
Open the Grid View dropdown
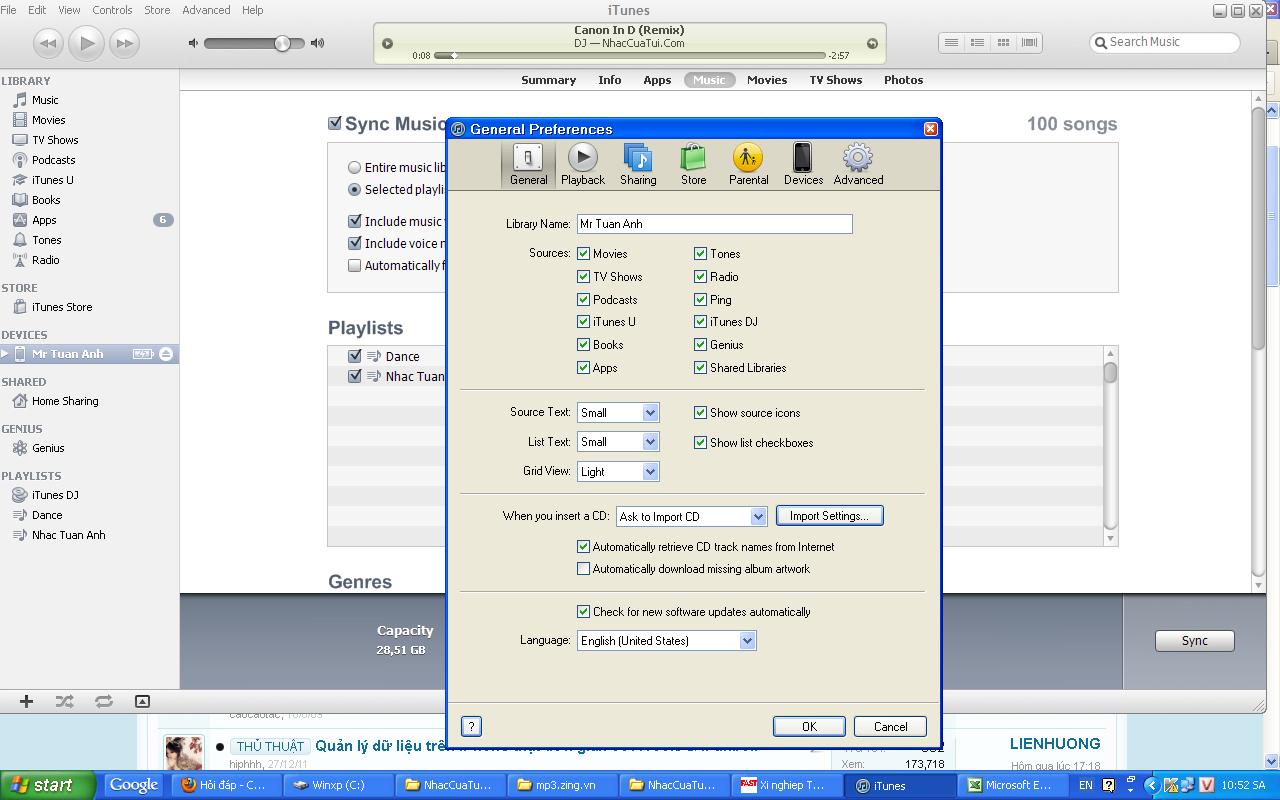[x=618, y=471]
